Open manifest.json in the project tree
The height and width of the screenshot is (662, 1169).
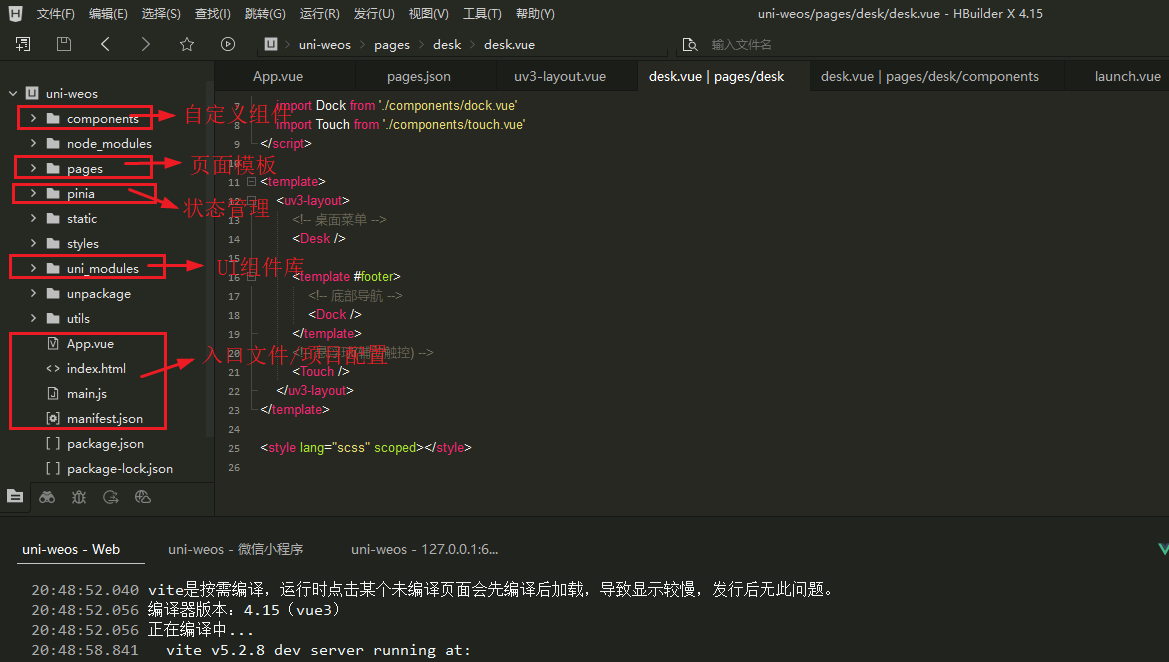pyautogui.click(x=104, y=419)
